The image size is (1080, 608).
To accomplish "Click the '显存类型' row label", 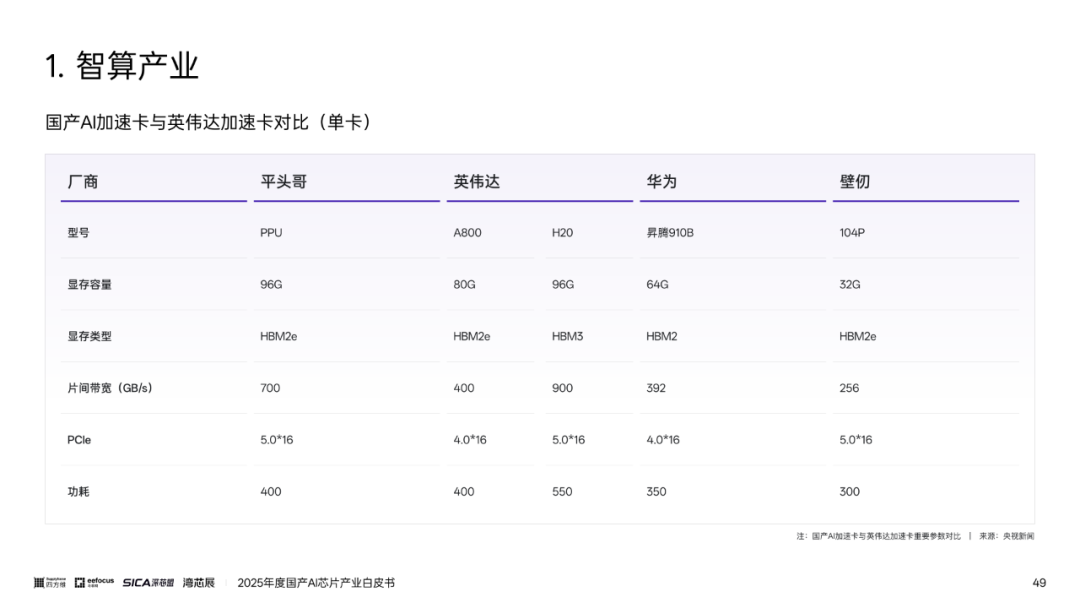I will tap(89, 336).
